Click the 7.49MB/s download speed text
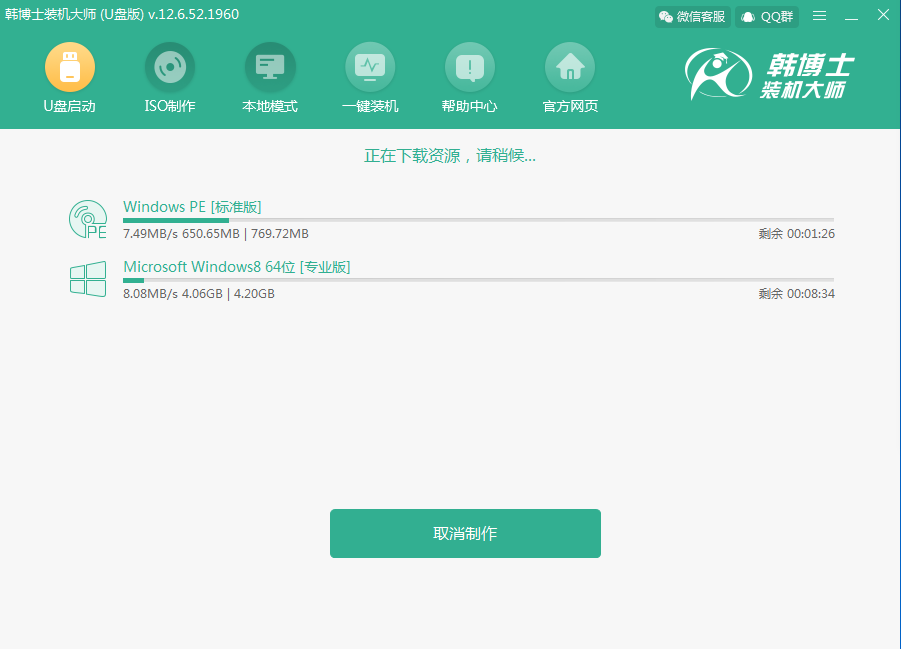Screen dimensions: 901x649 tap(149, 233)
